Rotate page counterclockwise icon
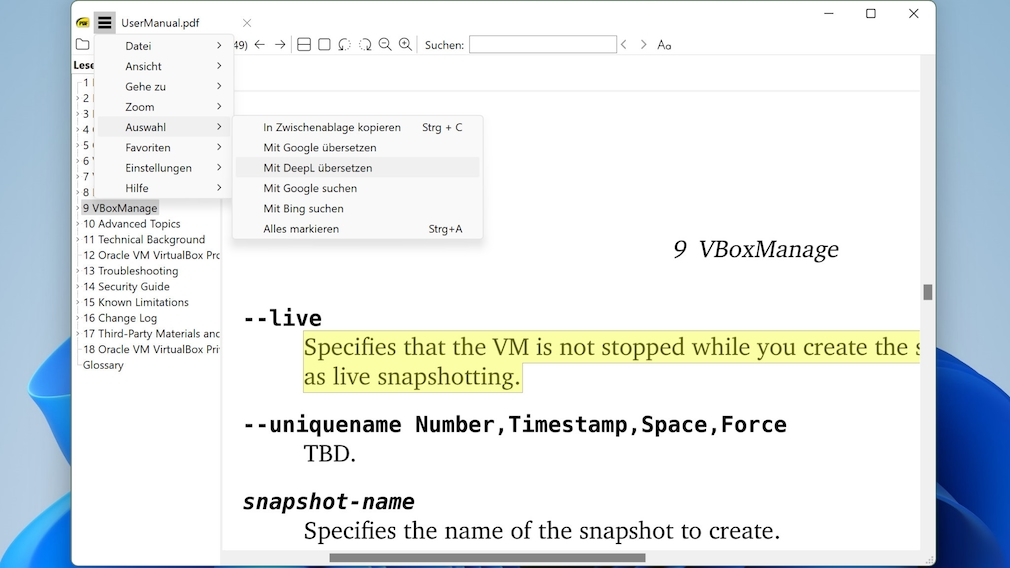The image size is (1010, 568). [345, 44]
